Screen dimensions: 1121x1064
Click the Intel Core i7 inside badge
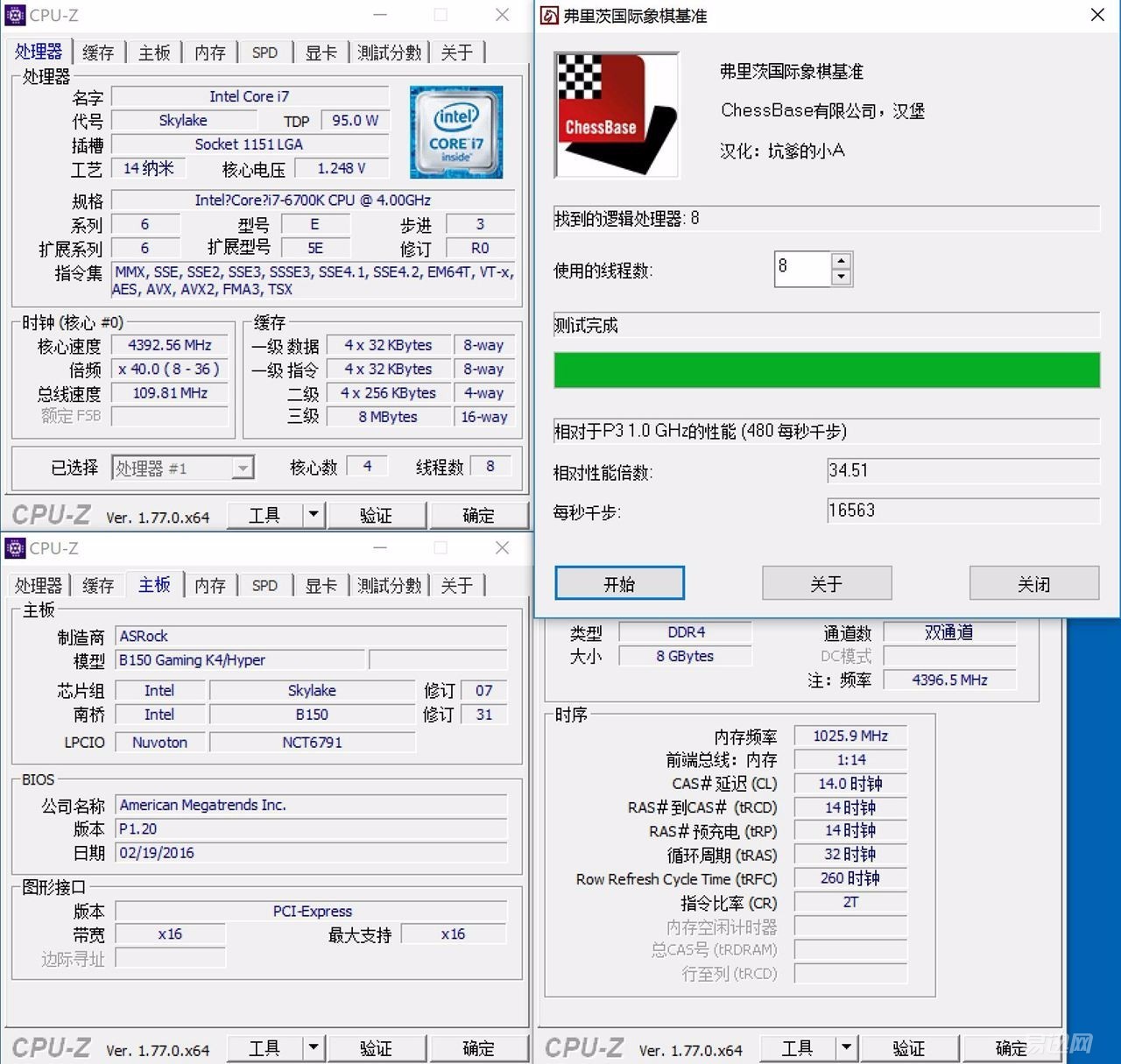pos(456,131)
